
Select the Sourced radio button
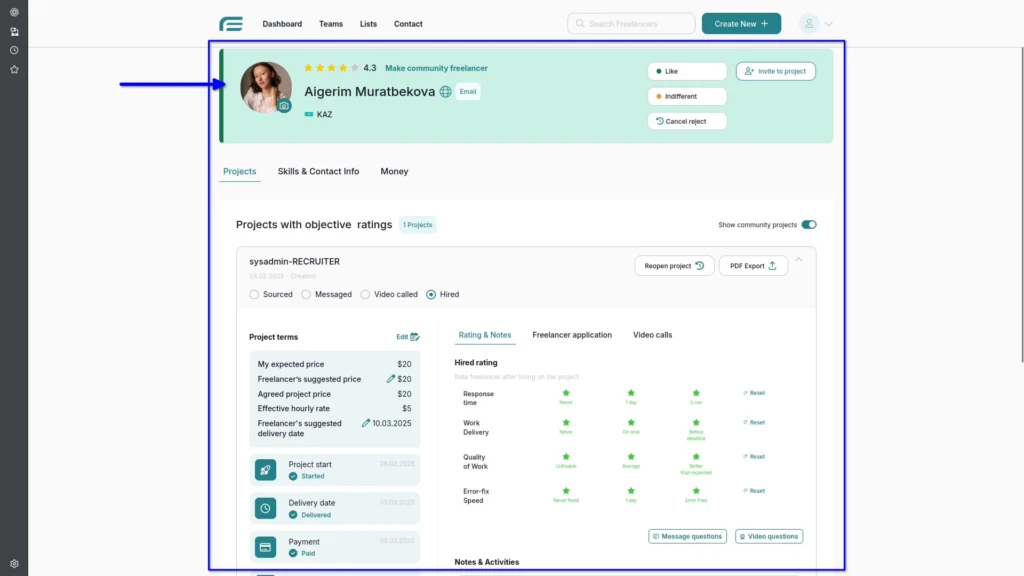click(x=253, y=294)
